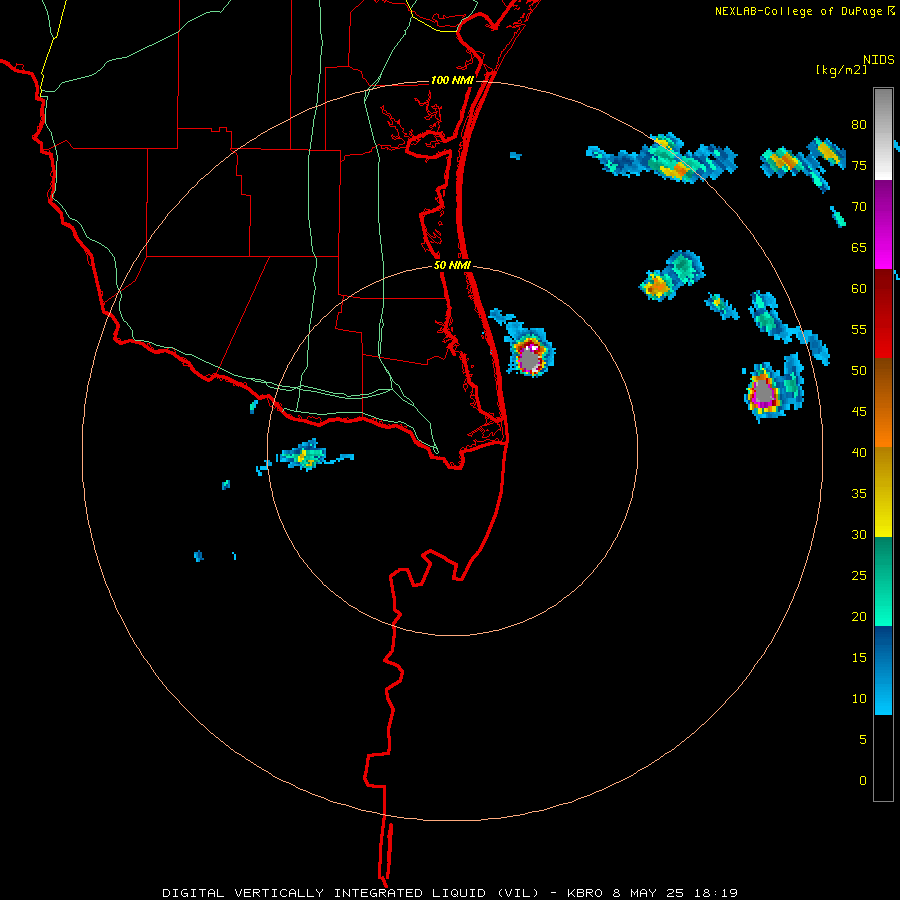This screenshot has width=900, height=900.
Task: Click the DIGITAL VERTICALLY INTEGRATED LIQUID (VIL) caption
Action: tap(352, 893)
